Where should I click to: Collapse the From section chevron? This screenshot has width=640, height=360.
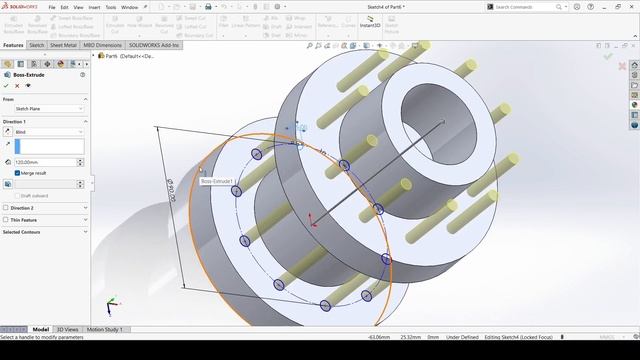click(x=85, y=99)
